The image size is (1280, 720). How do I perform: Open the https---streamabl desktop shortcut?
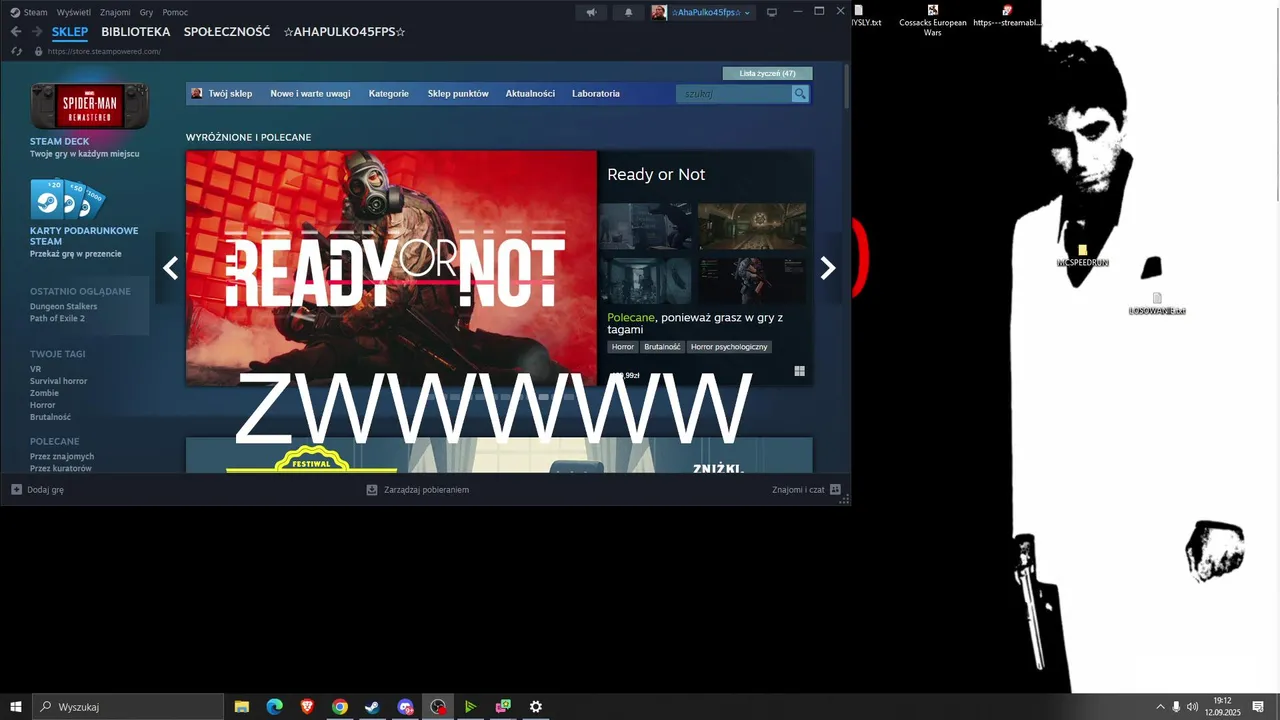click(1007, 16)
